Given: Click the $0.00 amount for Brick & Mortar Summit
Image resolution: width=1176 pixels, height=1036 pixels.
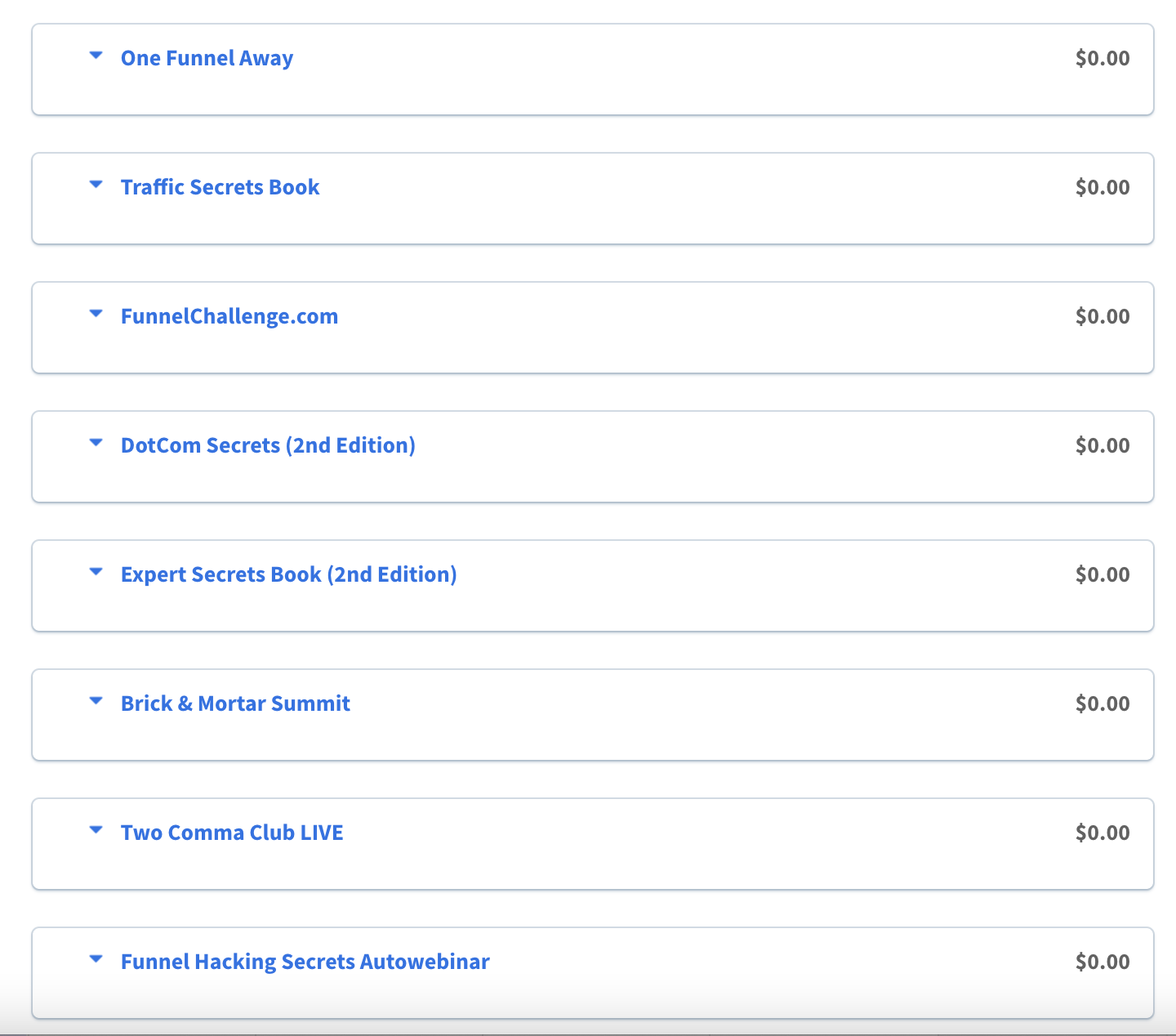Looking at the screenshot, I should point(1102,703).
